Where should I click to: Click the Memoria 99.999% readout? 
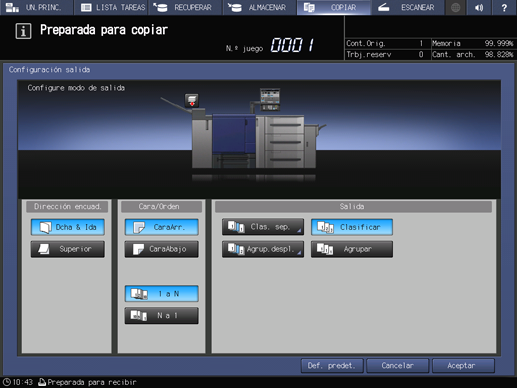[x=472, y=43]
